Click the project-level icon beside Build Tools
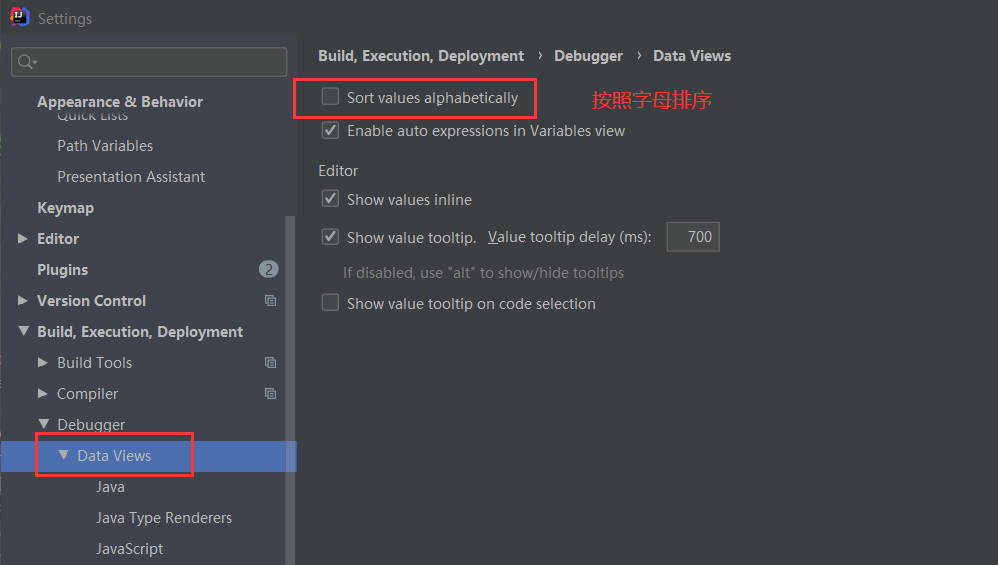Image resolution: width=998 pixels, height=565 pixels. coord(270,363)
